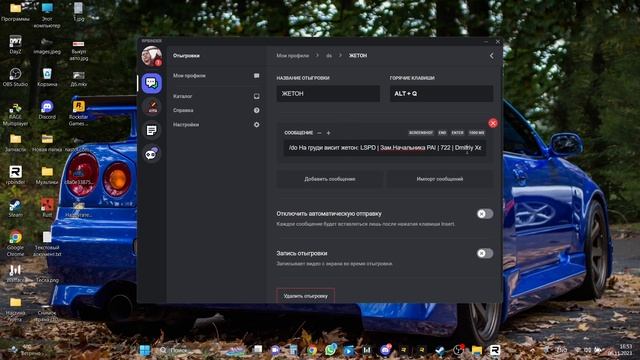Image resolution: width=640 pixels, height=360 pixels.
Task: Click Добавить сообщение button
Action: coord(329,179)
